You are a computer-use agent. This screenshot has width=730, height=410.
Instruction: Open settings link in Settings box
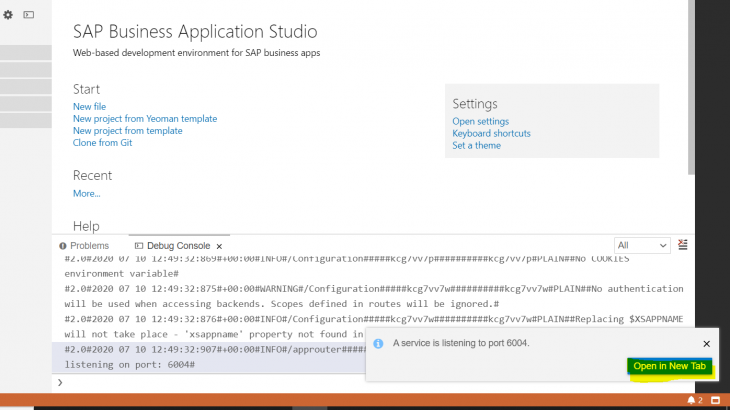480,122
